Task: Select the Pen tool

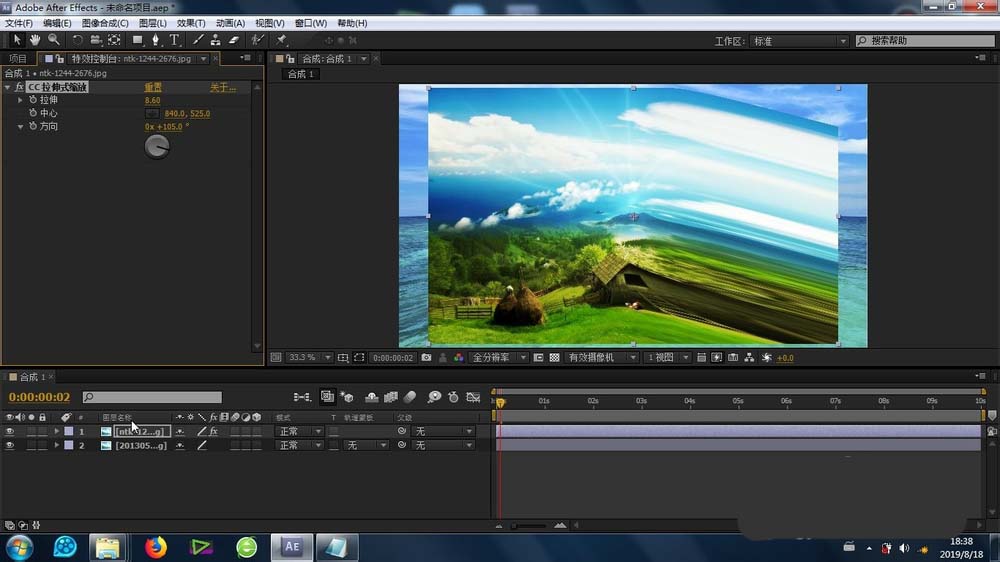Action: tap(155, 40)
